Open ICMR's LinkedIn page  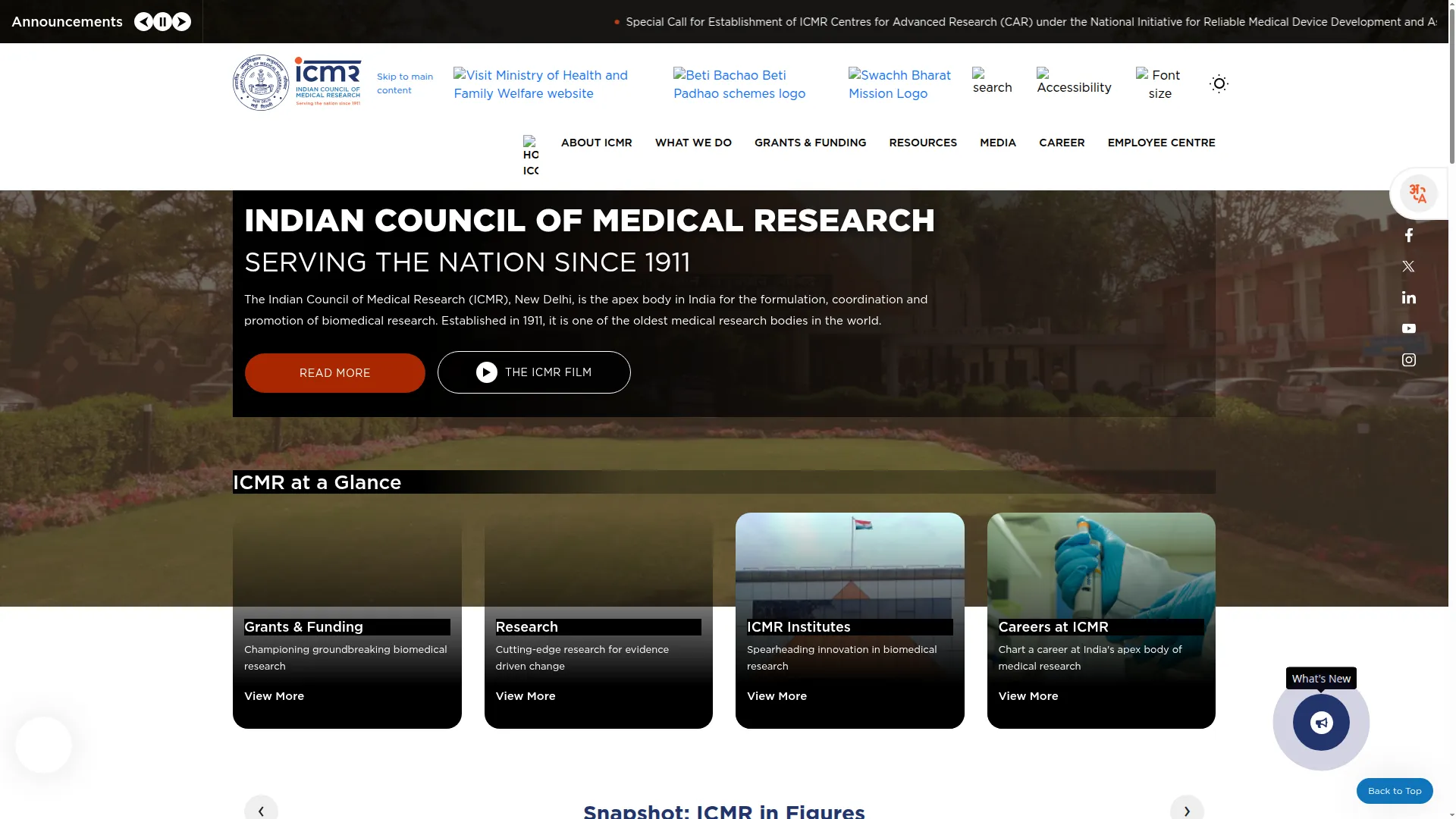pyautogui.click(x=1408, y=297)
